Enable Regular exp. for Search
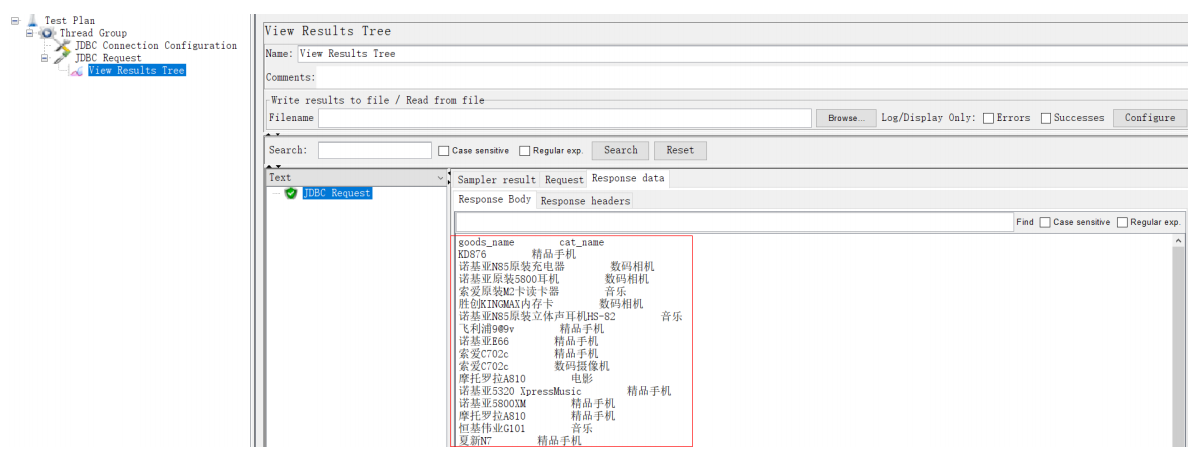 (x=525, y=151)
